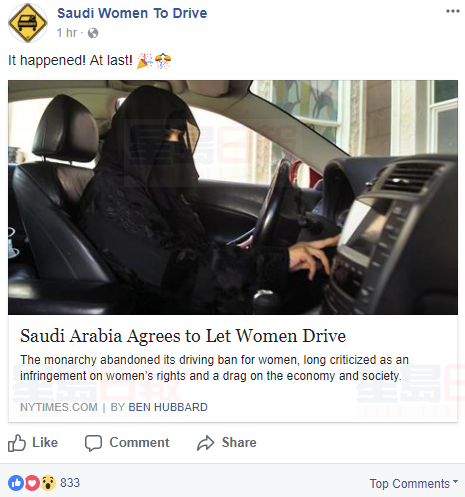Click the public globe privacy icon
This screenshot has height=497, width=465.
click(93, 33)
